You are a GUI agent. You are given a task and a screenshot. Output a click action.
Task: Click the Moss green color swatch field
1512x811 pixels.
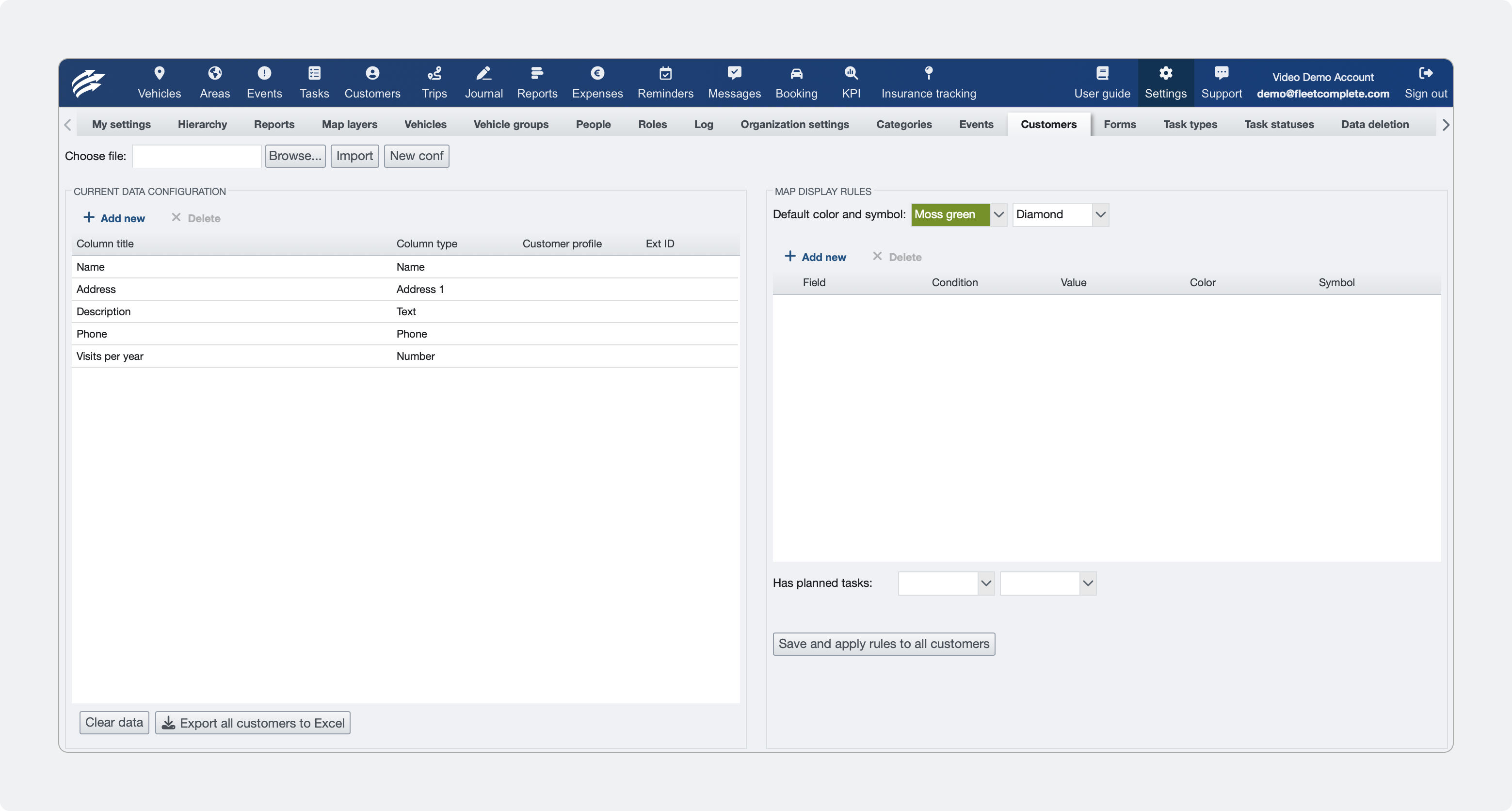tap(951, 214)
